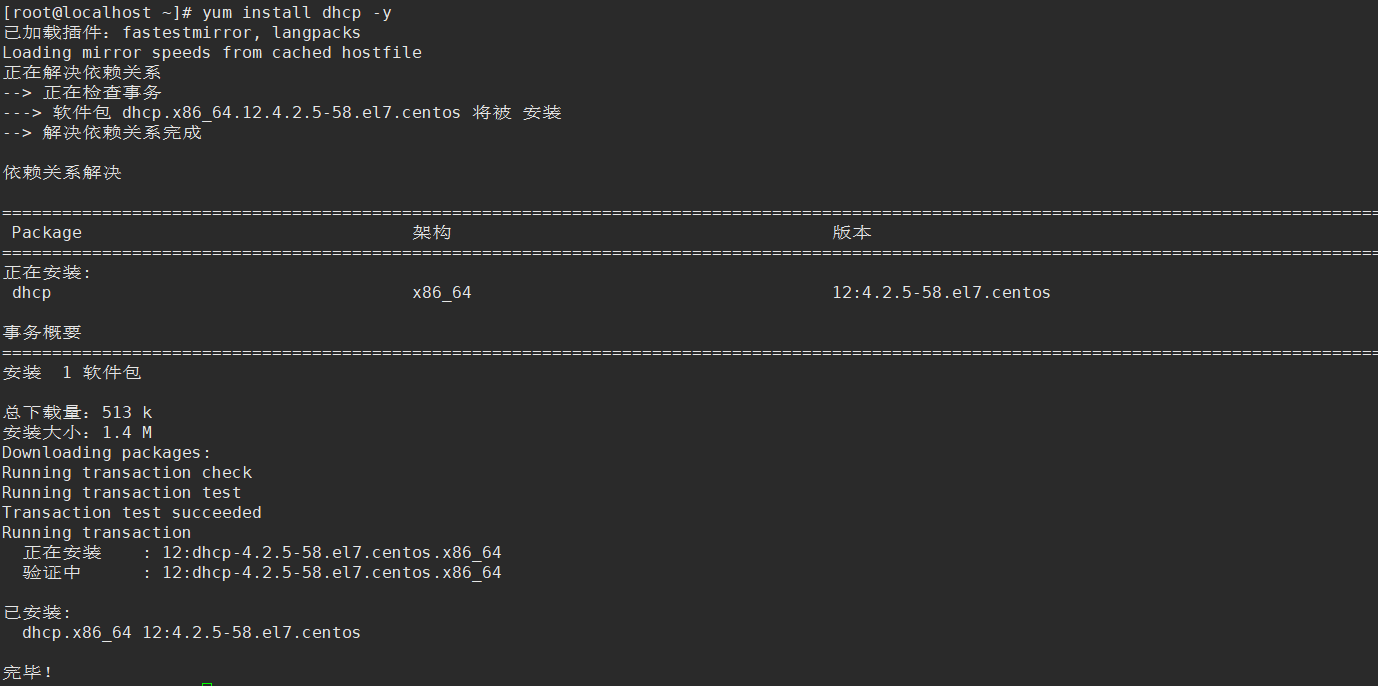Click the "yum install dhcp -y" command text
This screenshot has width=1378, height=686.
click(295, 12)
